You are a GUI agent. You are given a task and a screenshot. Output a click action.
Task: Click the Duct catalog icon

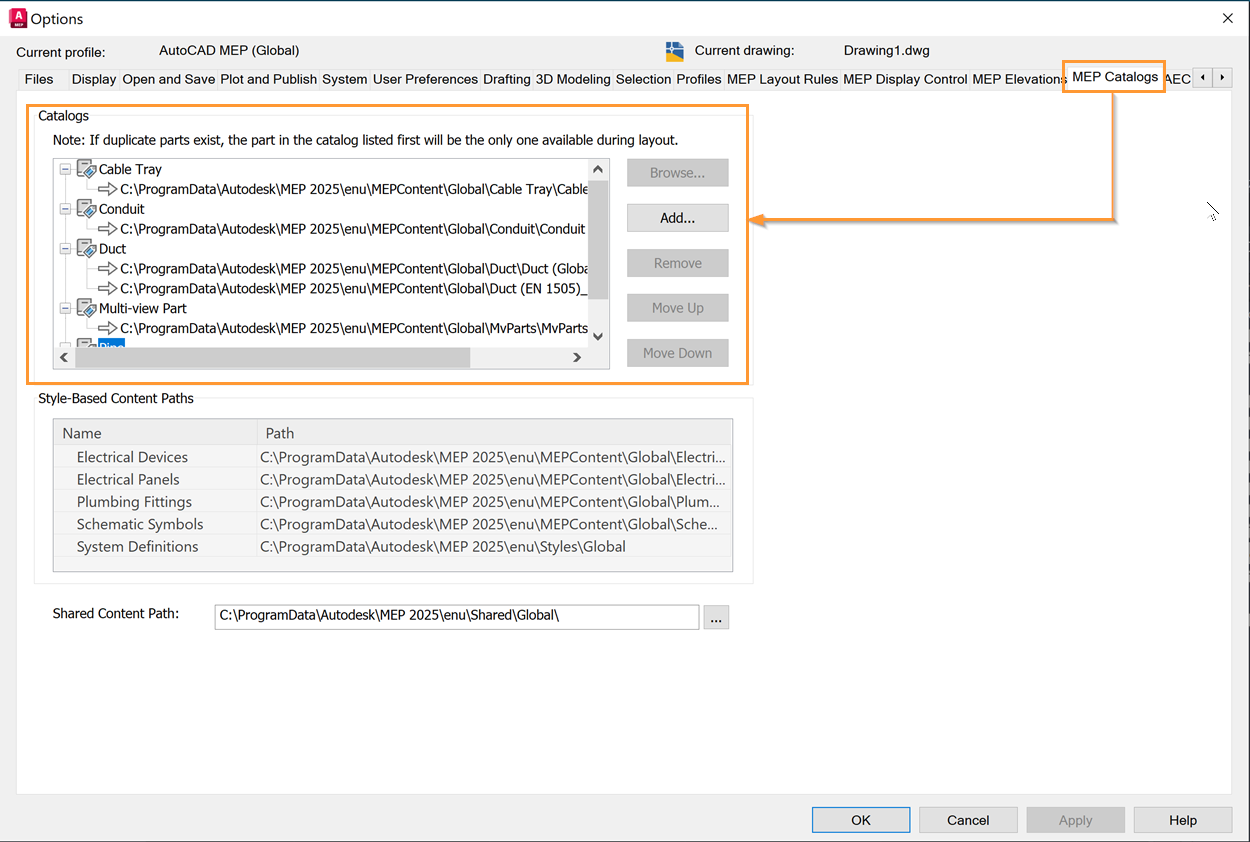86,248
